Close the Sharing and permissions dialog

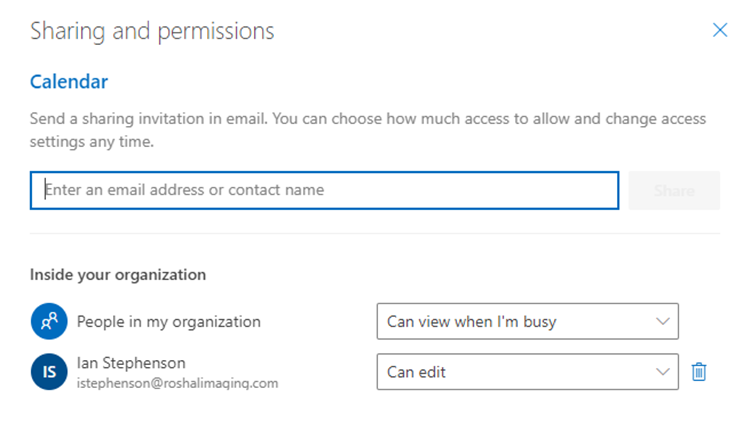tap(719, 30)
